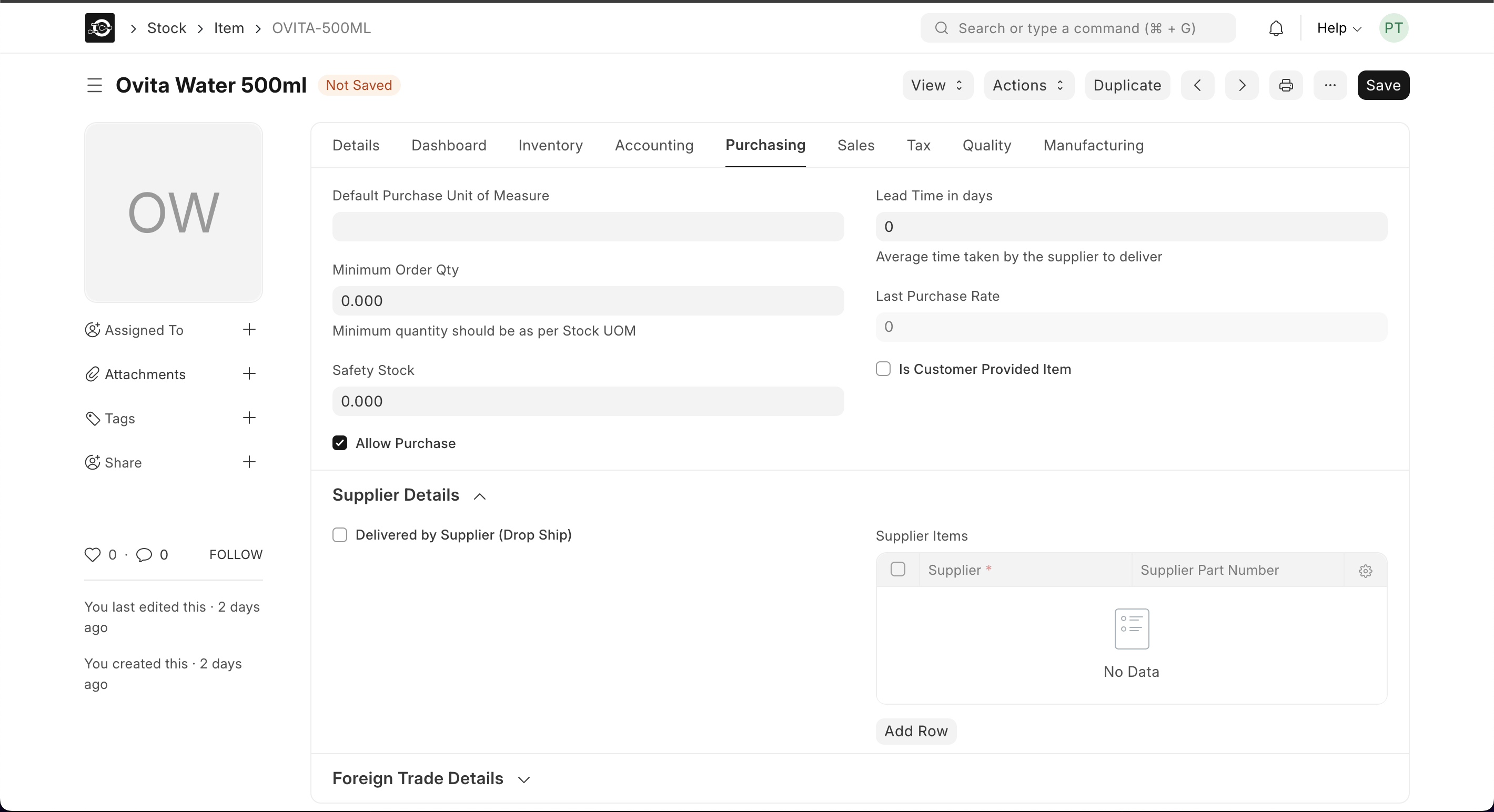The image size is (1494, 812).
Task: Open the three-dots more menu
Action: coord(1330,85)
